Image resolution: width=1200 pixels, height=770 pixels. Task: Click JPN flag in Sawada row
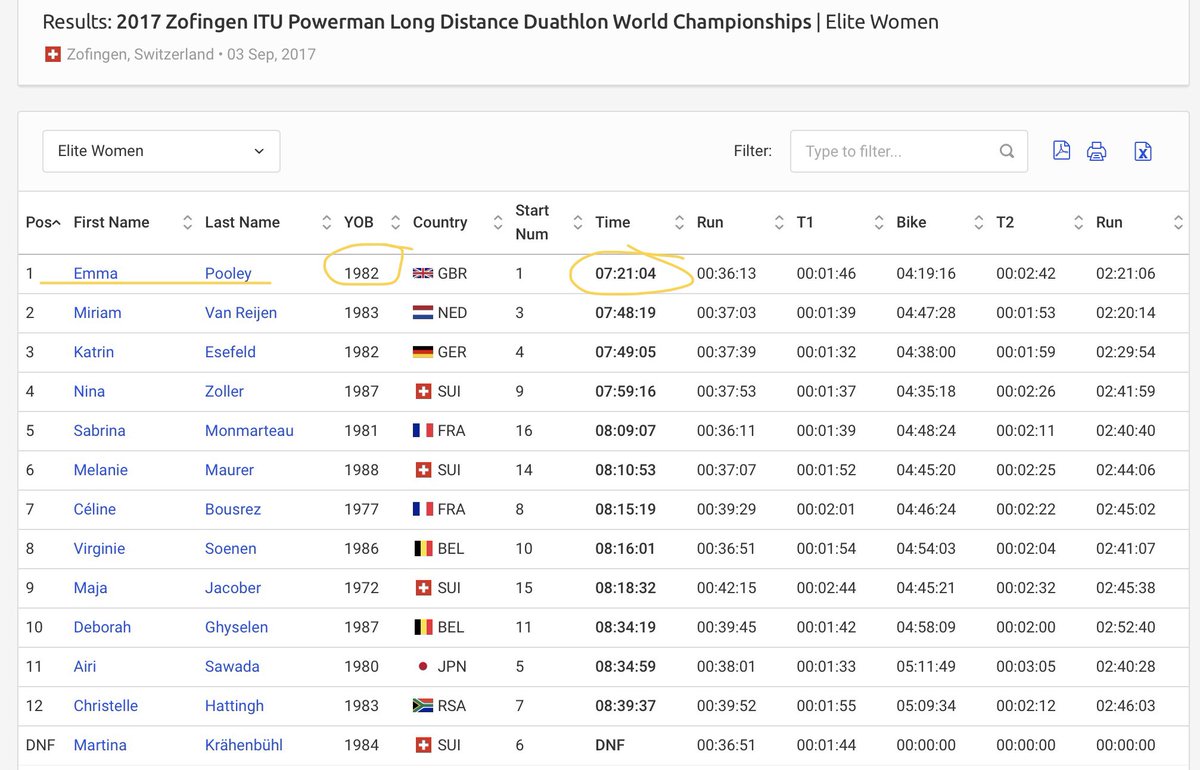(x=422, y=666)
